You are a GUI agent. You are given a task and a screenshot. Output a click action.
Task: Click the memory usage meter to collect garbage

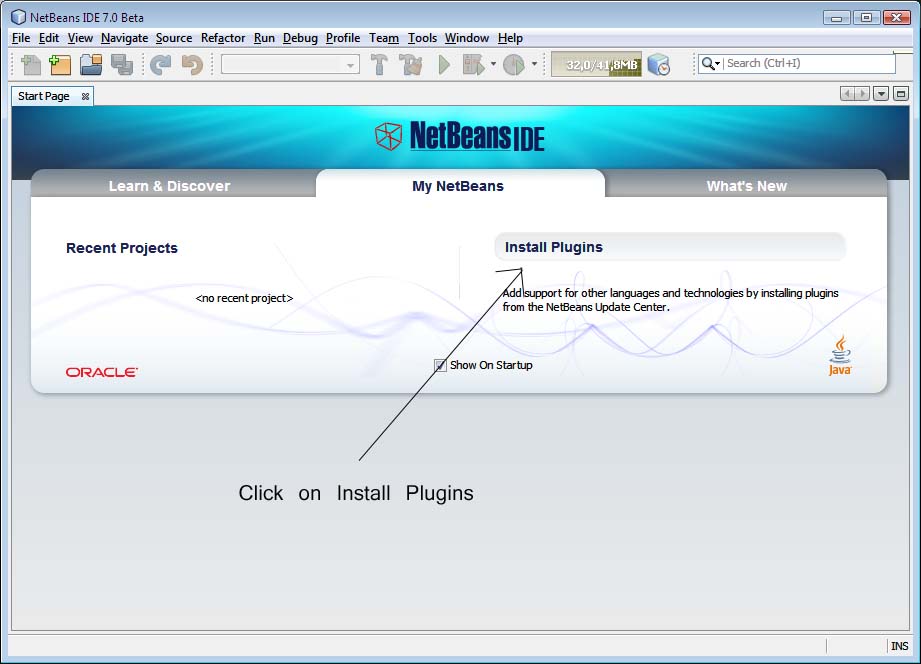pyautogui.click(x=596, y=65)
